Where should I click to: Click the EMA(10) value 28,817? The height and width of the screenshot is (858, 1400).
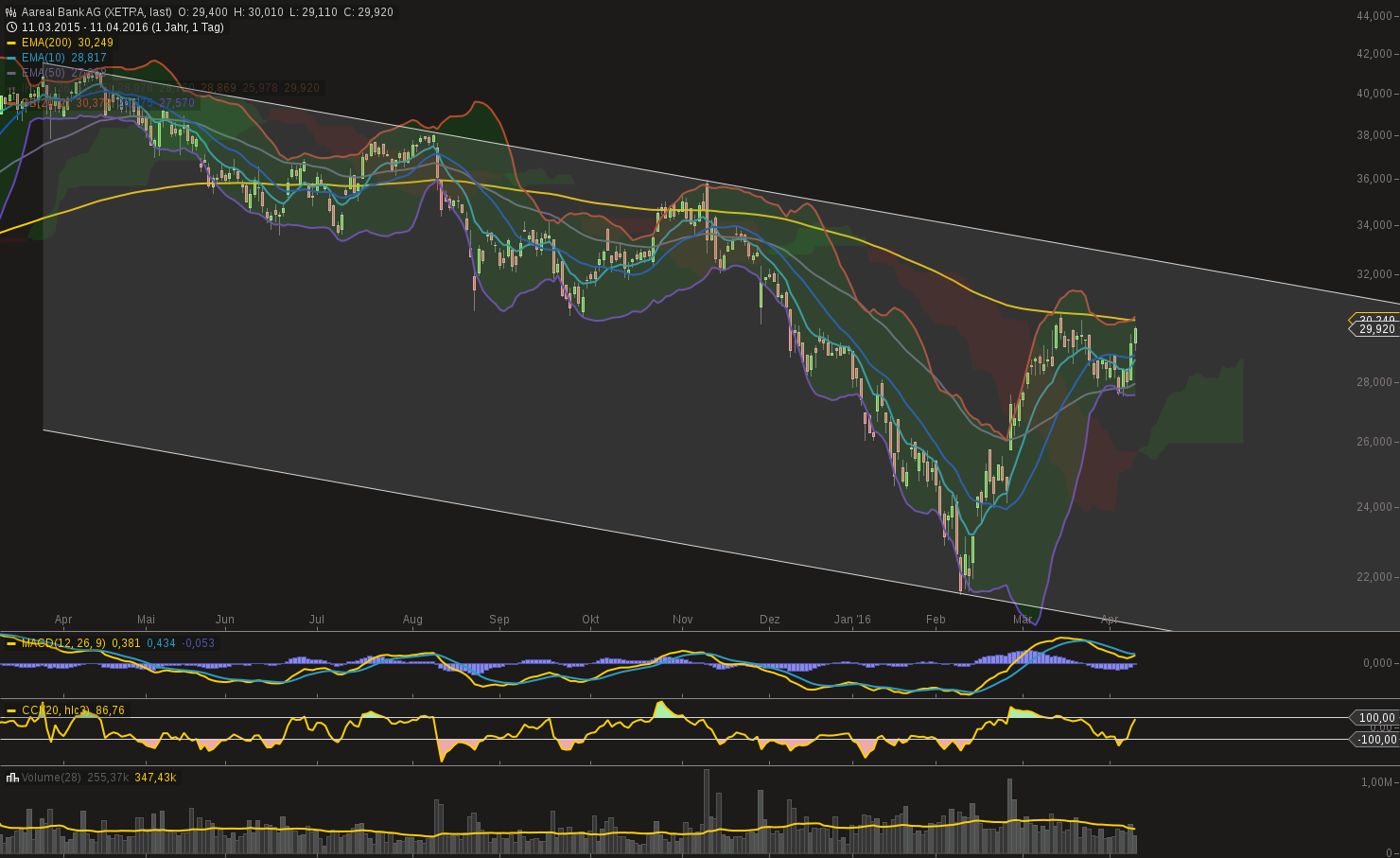[89, 58]
